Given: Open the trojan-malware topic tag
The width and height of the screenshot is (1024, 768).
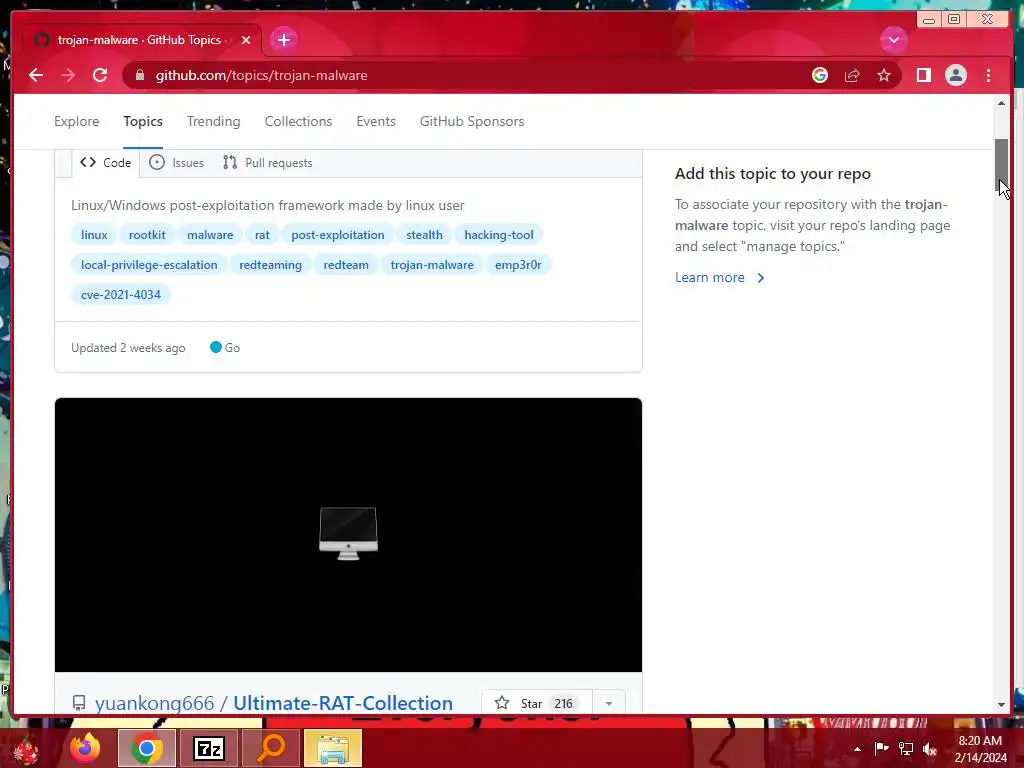Looking at the screenshot, I should pos(432,265).
